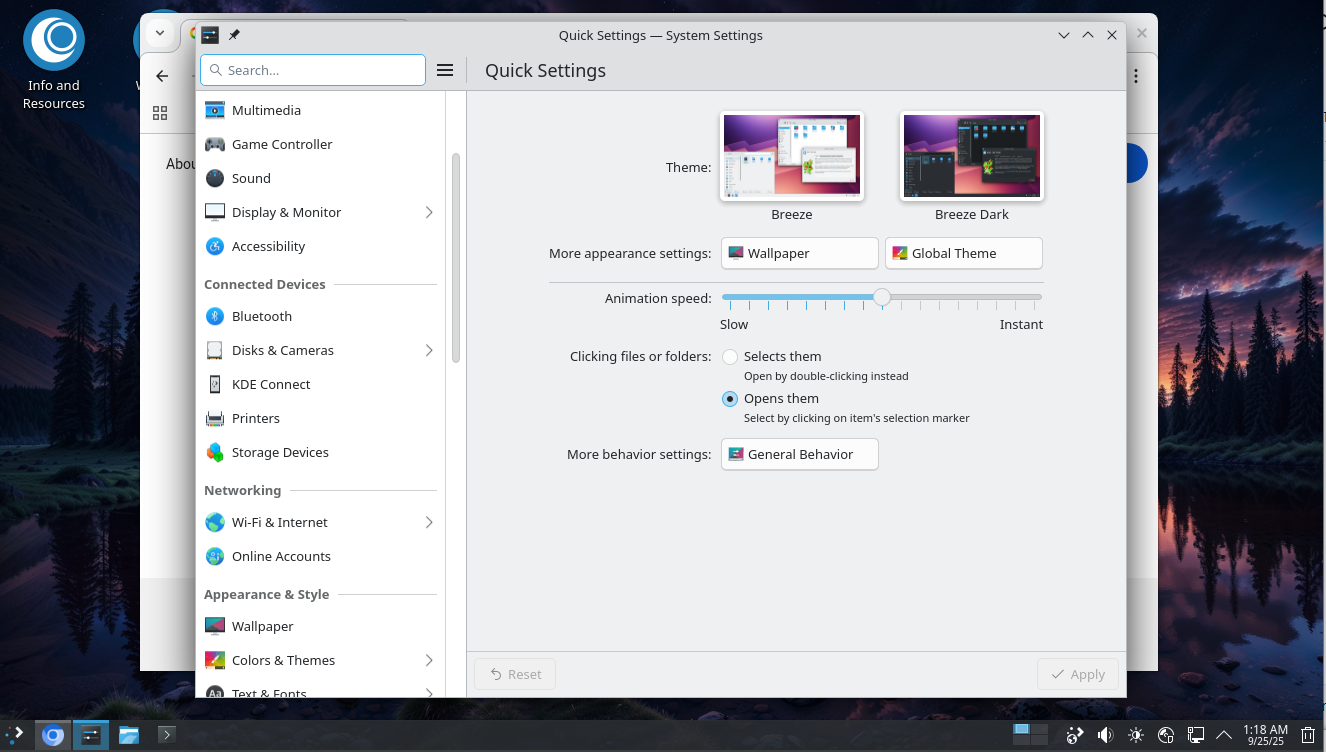The height and width of the screenshot is (752, 1326).
Task: Open Storage Devices settings
Action: (280, 452)
